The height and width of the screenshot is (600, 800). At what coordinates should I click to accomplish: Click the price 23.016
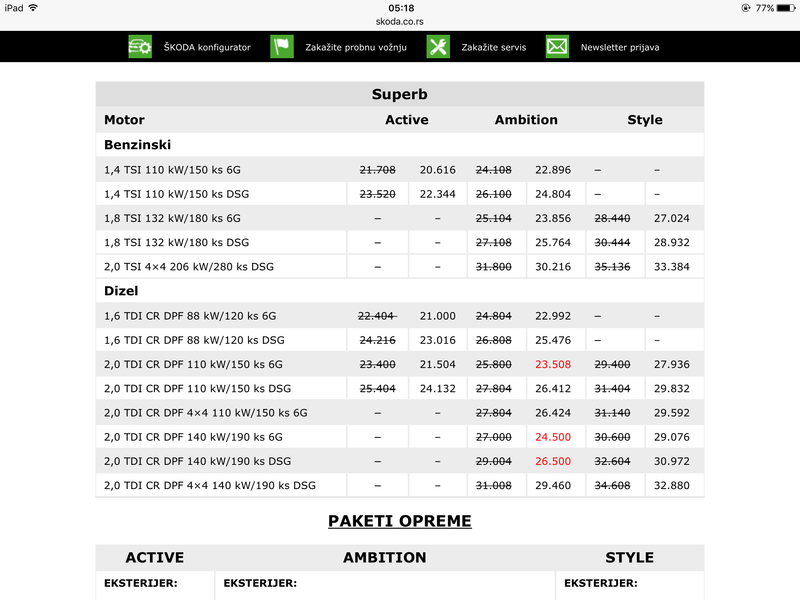pyautogui.click(x=438, y=340)
